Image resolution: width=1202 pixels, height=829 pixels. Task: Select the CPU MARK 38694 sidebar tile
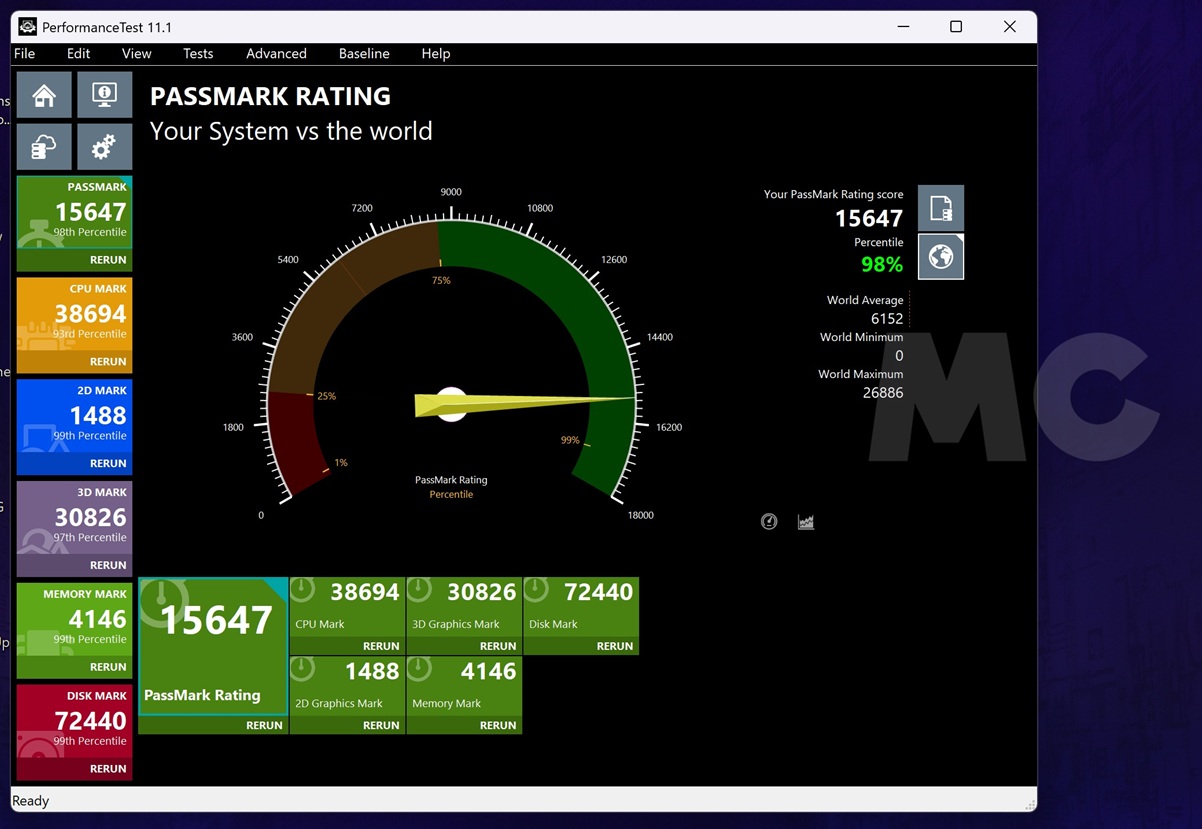click(75, 314)
